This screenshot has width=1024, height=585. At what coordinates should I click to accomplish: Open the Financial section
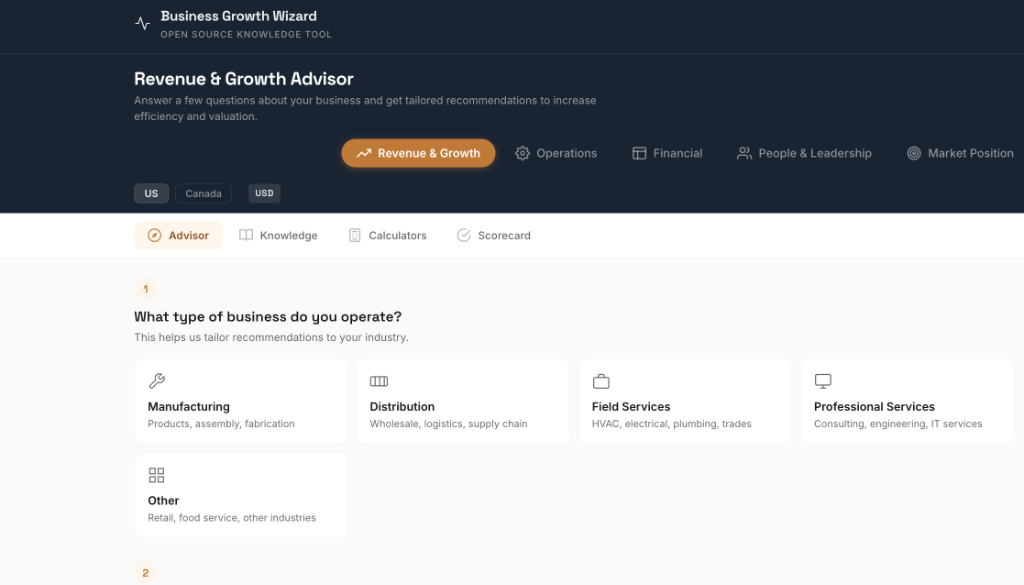(667, 153)
